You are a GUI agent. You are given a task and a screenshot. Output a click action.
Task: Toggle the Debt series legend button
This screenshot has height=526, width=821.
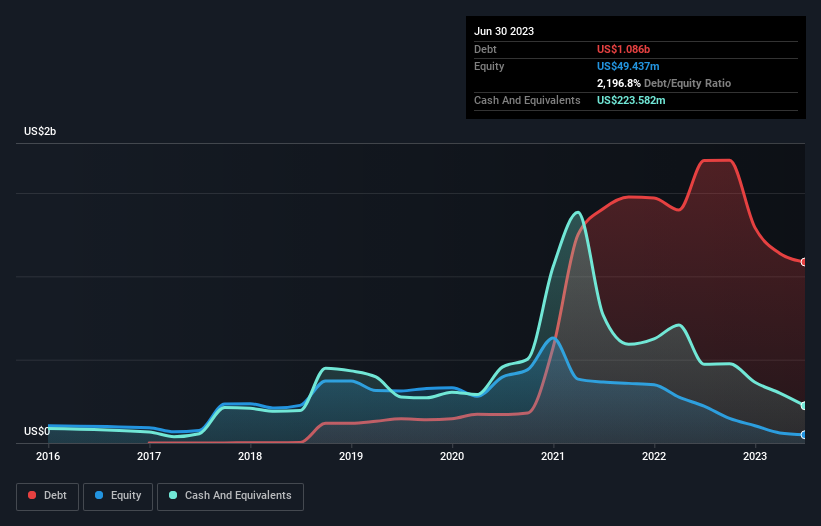pyautogui.click(x=47, y=496)
